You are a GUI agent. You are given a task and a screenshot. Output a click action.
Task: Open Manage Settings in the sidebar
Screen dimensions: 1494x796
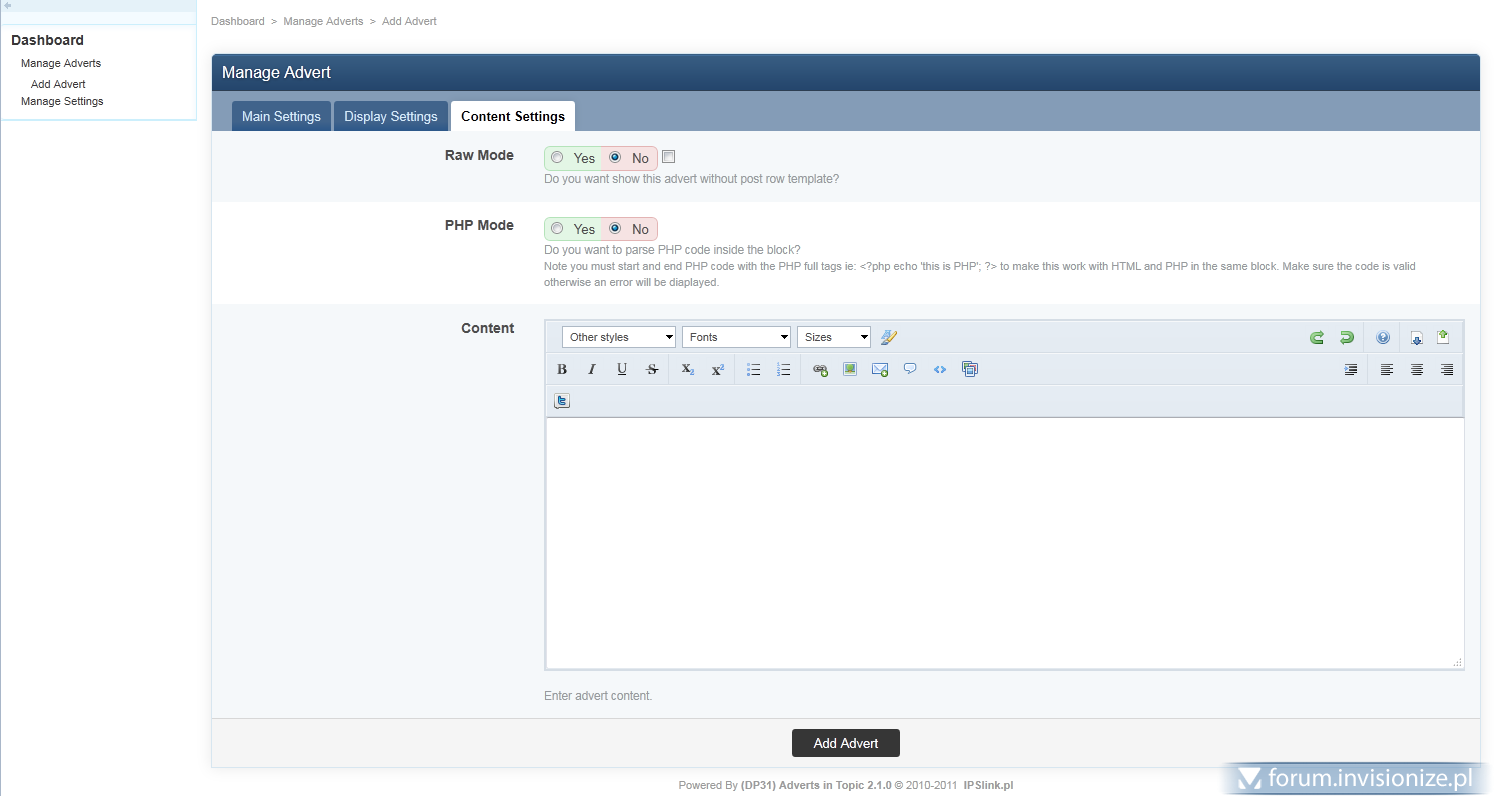tap(62, 101)
